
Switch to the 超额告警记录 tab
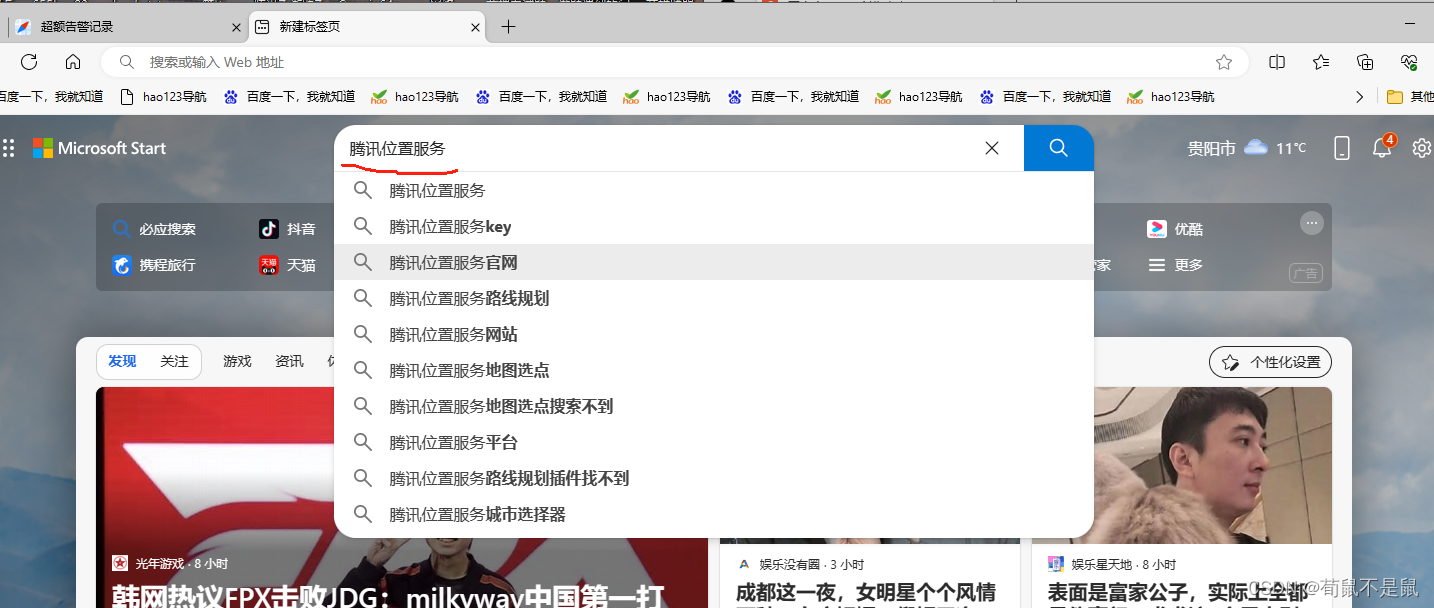[x=123, y=27]
